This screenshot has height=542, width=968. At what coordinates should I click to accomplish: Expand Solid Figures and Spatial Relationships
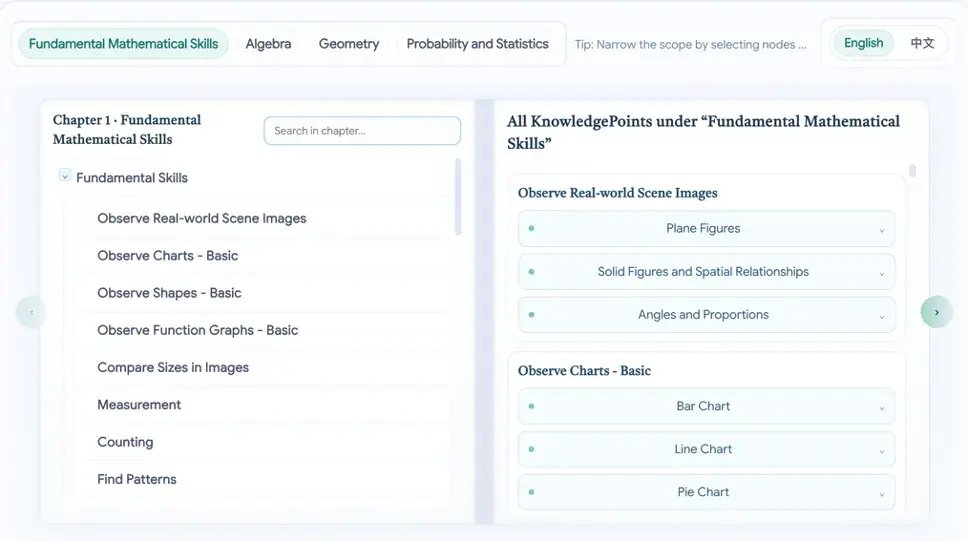tap(881, 273)
